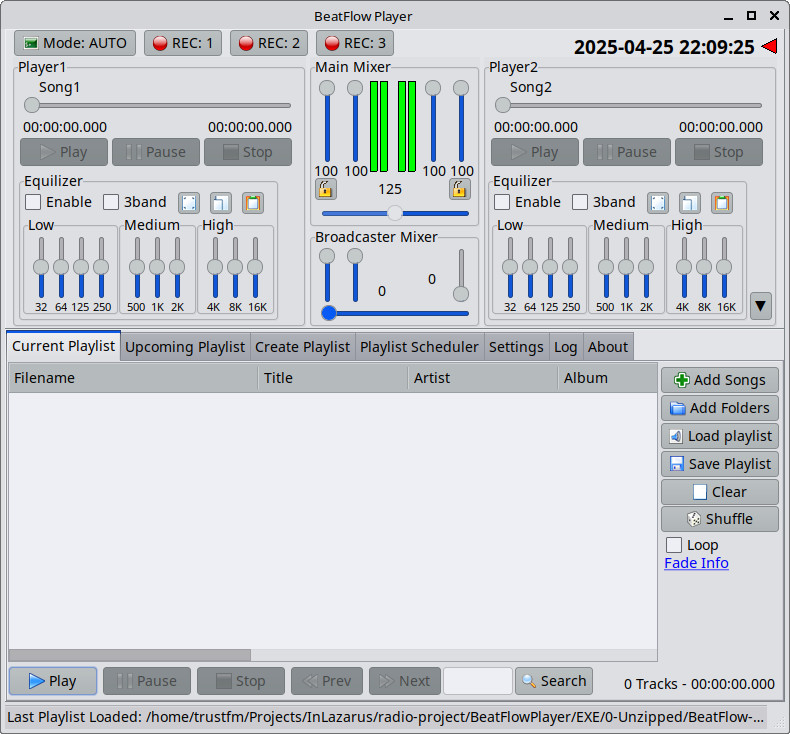Click the orange-framed equalizer icon in Player1
Viewport: 790px width, 734px height.
253,202
